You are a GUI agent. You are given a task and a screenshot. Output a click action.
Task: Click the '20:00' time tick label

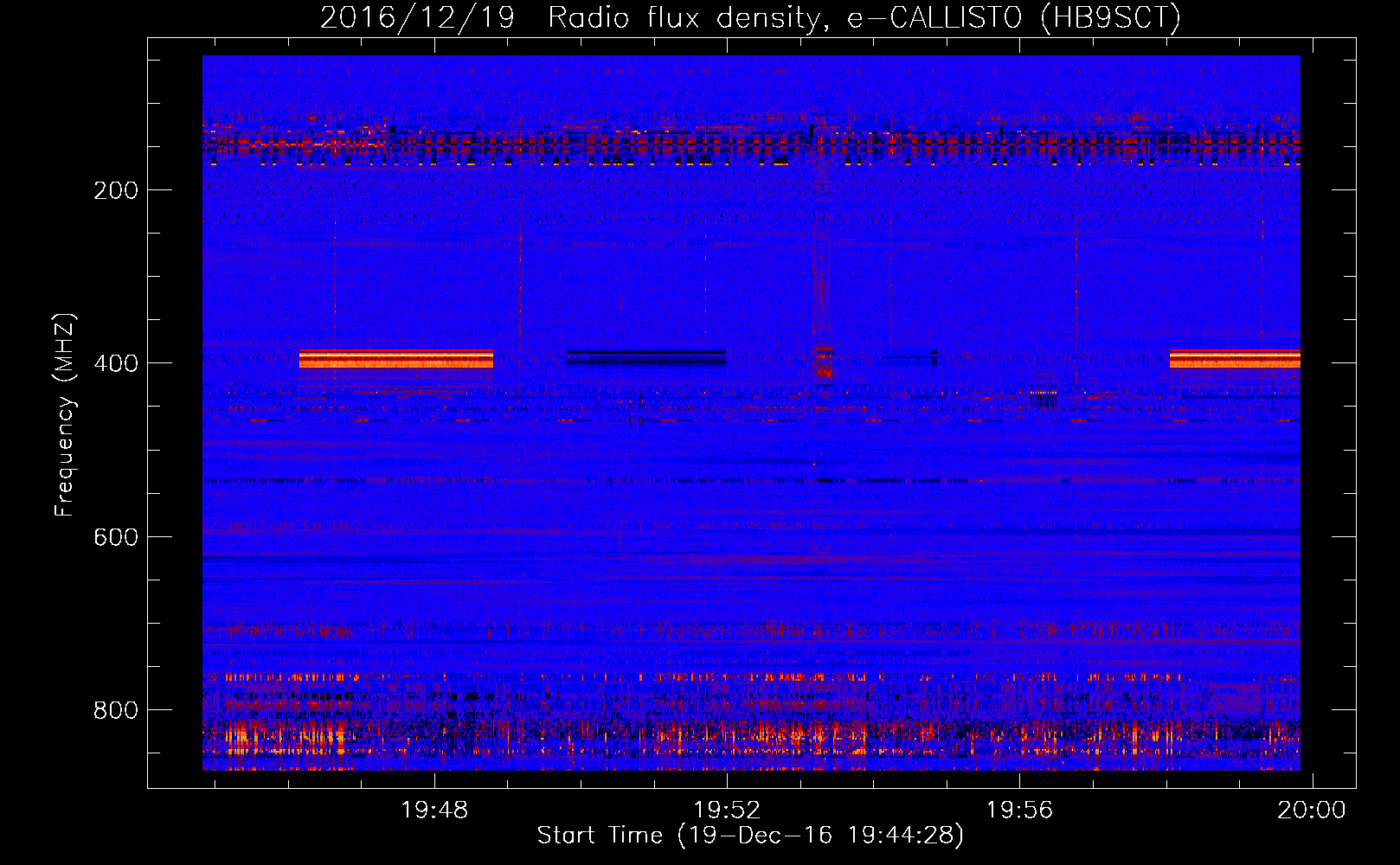coord(1313,810)
